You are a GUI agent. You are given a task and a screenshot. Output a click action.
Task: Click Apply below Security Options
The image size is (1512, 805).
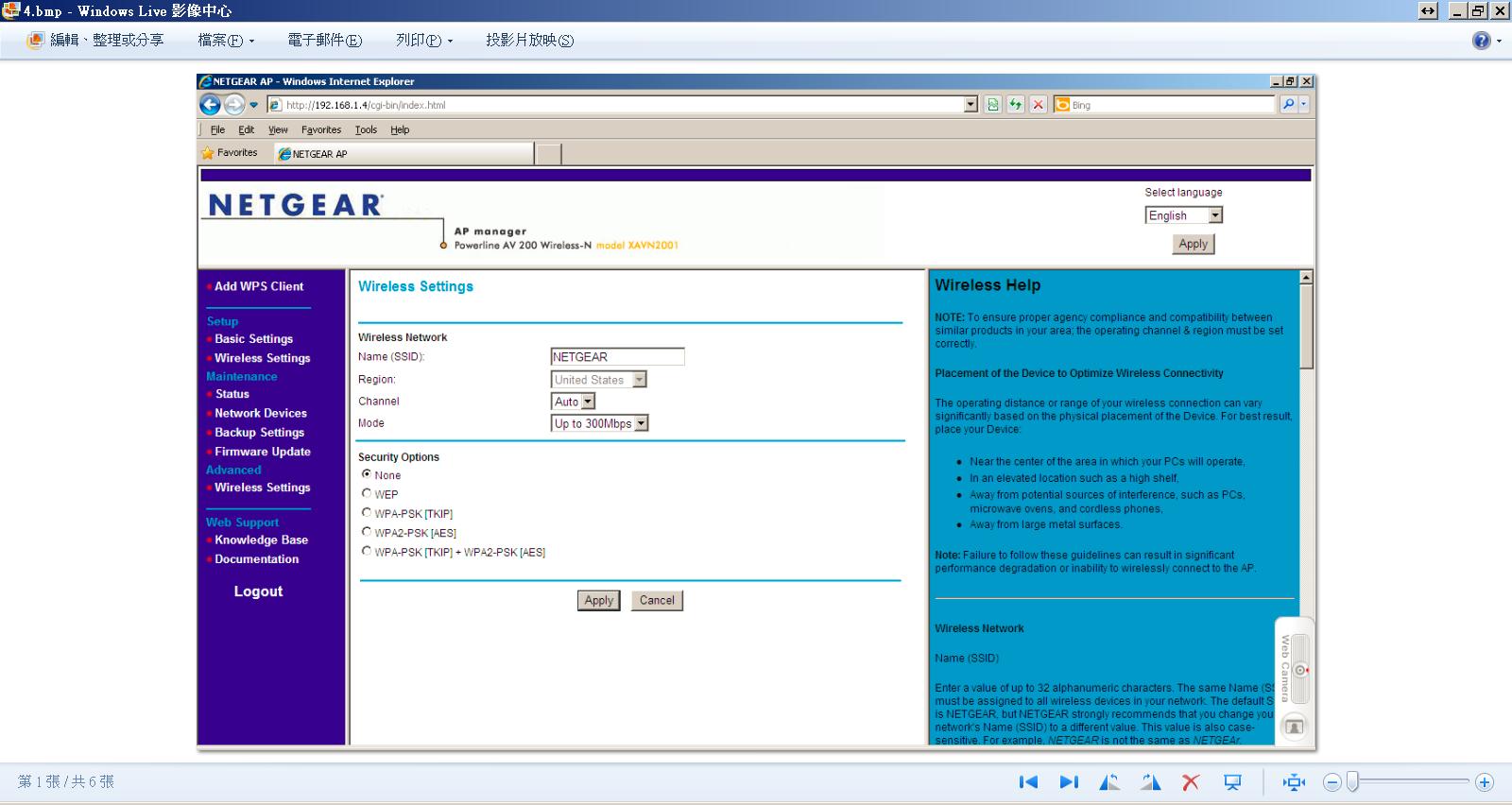[x=599, y=600]
